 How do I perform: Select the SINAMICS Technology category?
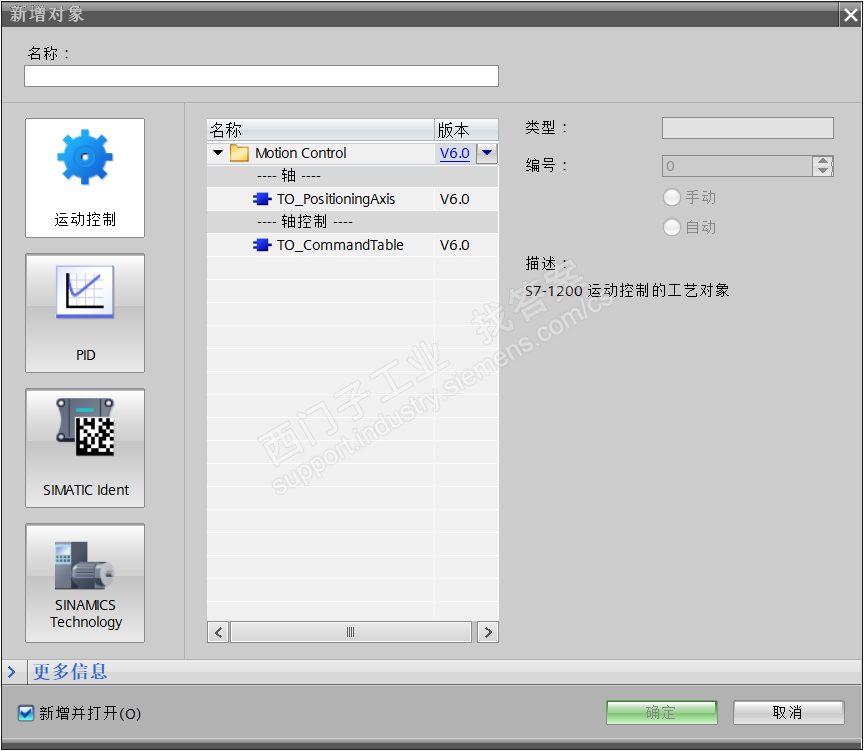pyautogui.click(x=85, y=583)
